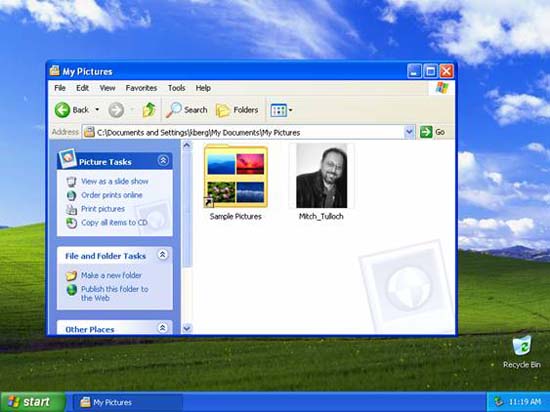Viewport: 550px width, 412px height.
Task: Click View as a slide show link
Action: (x=115, y=181)
